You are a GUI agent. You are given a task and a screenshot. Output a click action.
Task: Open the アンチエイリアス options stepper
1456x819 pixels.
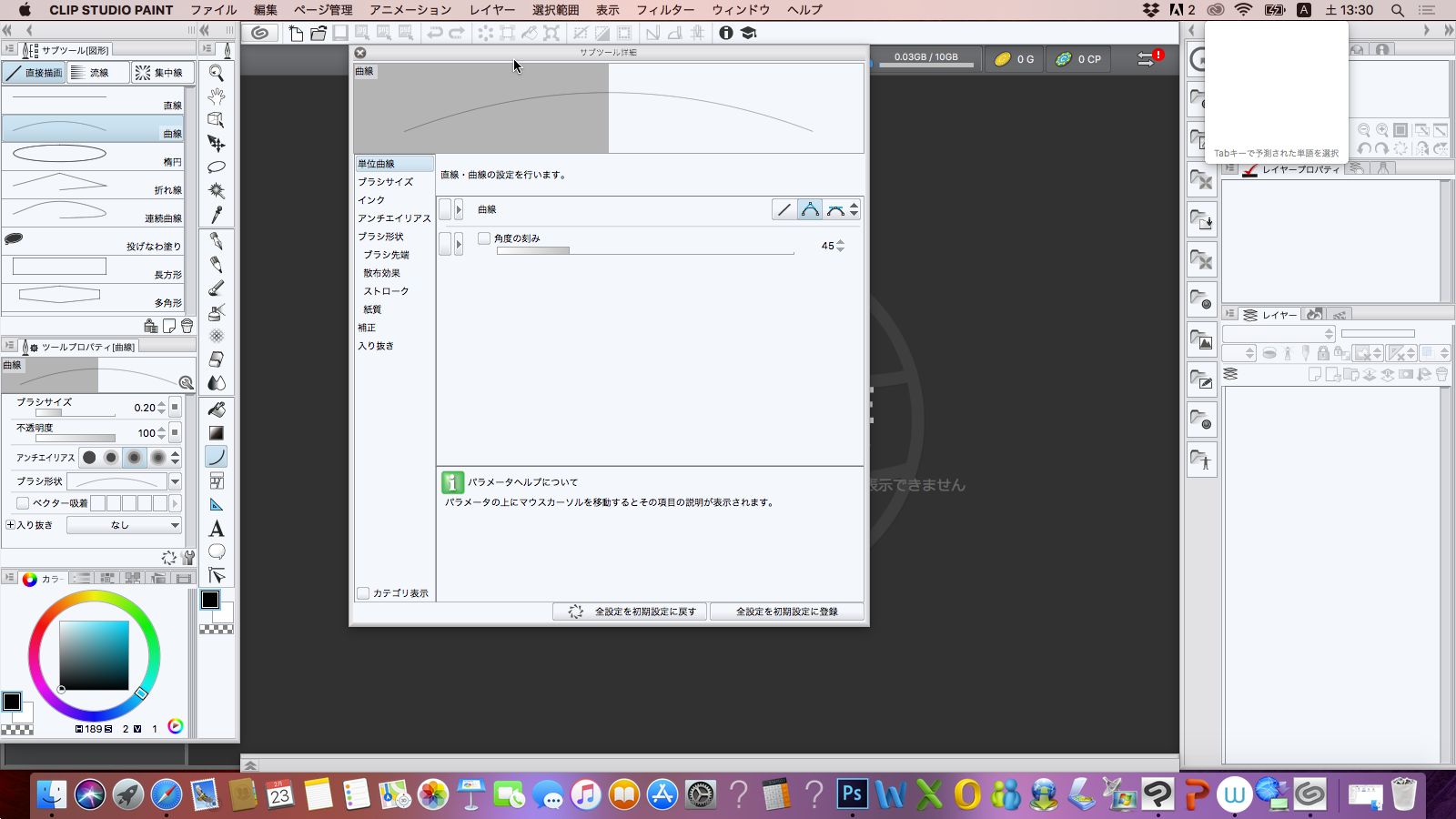[x=176, y=457]
